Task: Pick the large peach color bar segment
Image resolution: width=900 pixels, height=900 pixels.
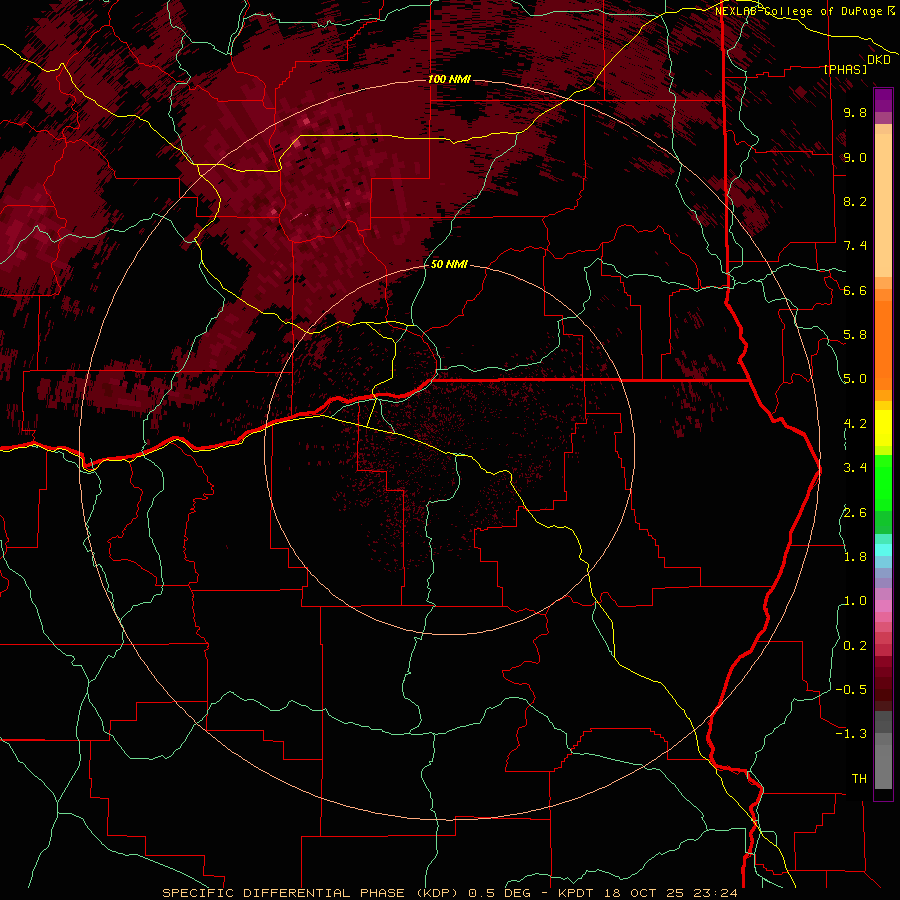Action: (x=883, y=206)
